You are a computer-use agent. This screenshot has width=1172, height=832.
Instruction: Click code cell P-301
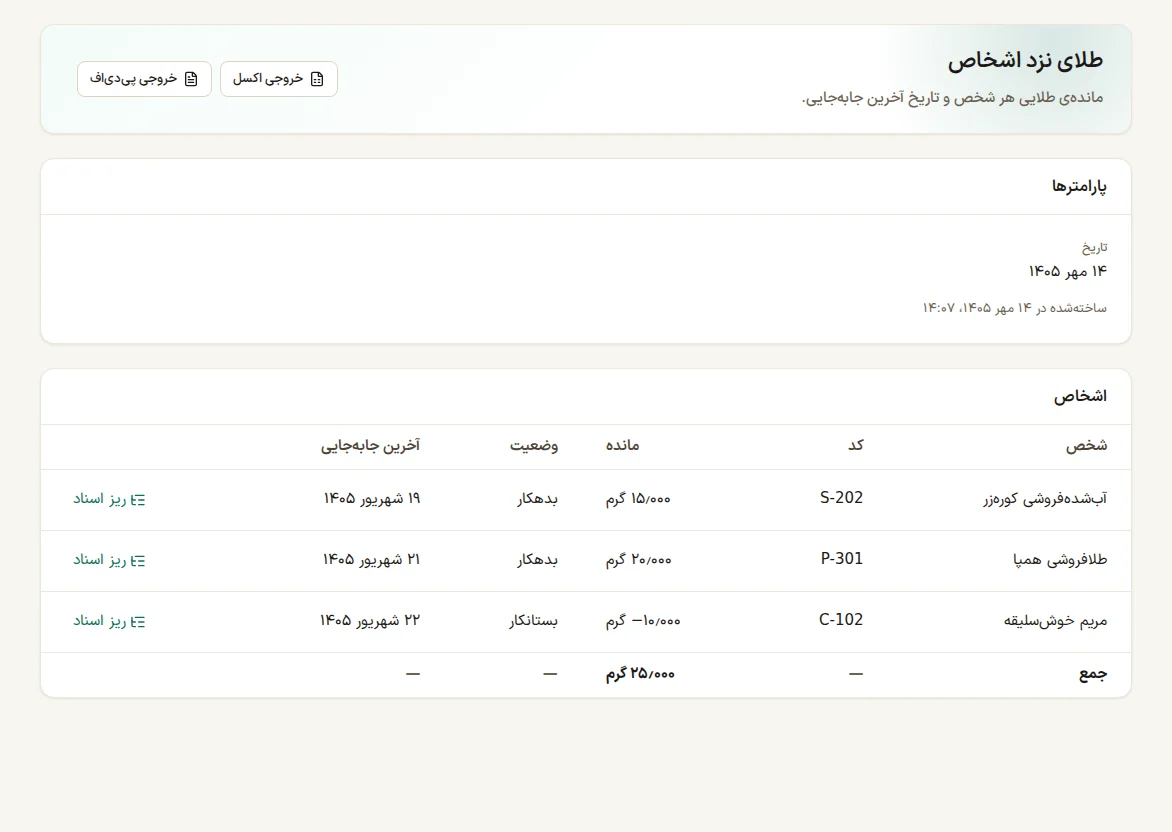click(842, 559)
